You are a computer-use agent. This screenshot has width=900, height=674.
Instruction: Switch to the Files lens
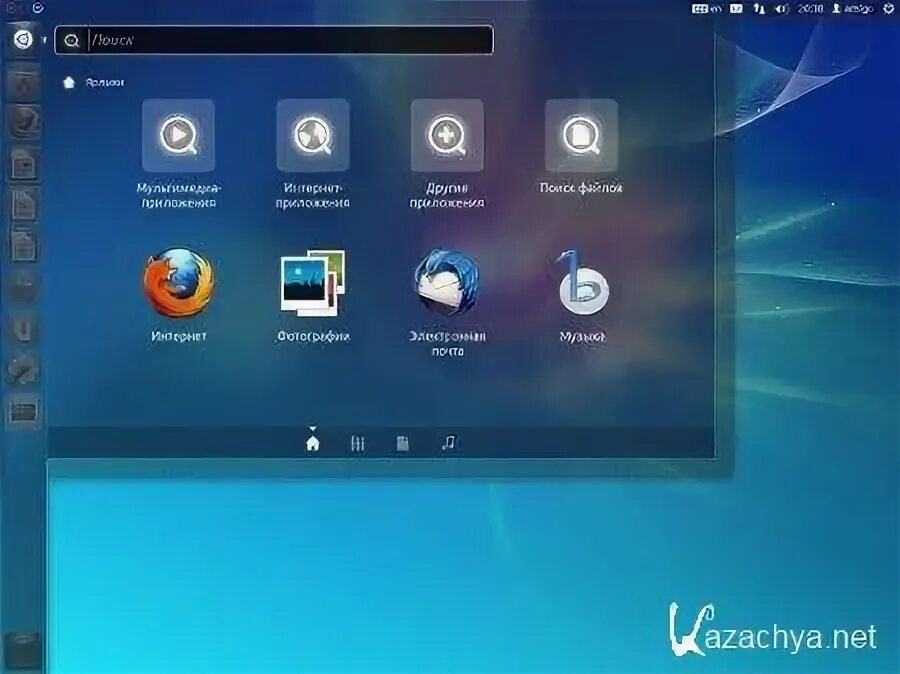click(402, 443)
